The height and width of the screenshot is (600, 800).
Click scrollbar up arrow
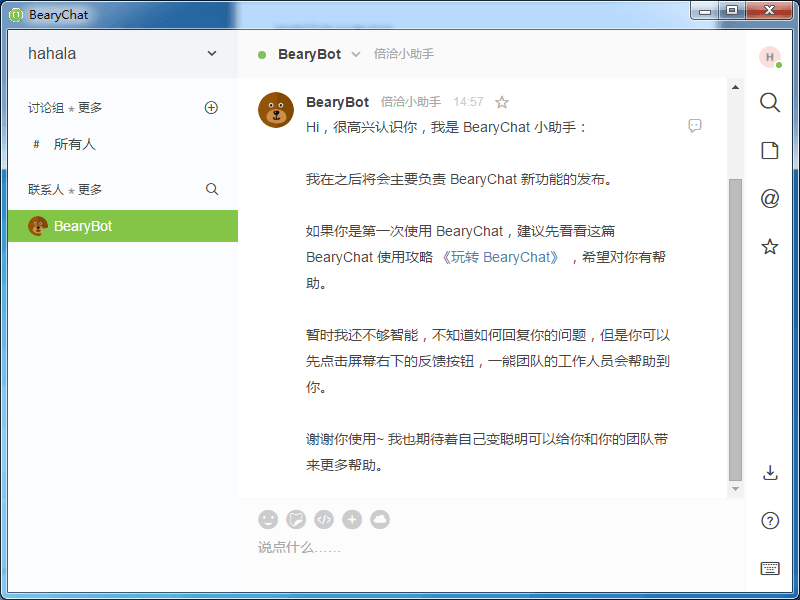(x=735, y=87)
